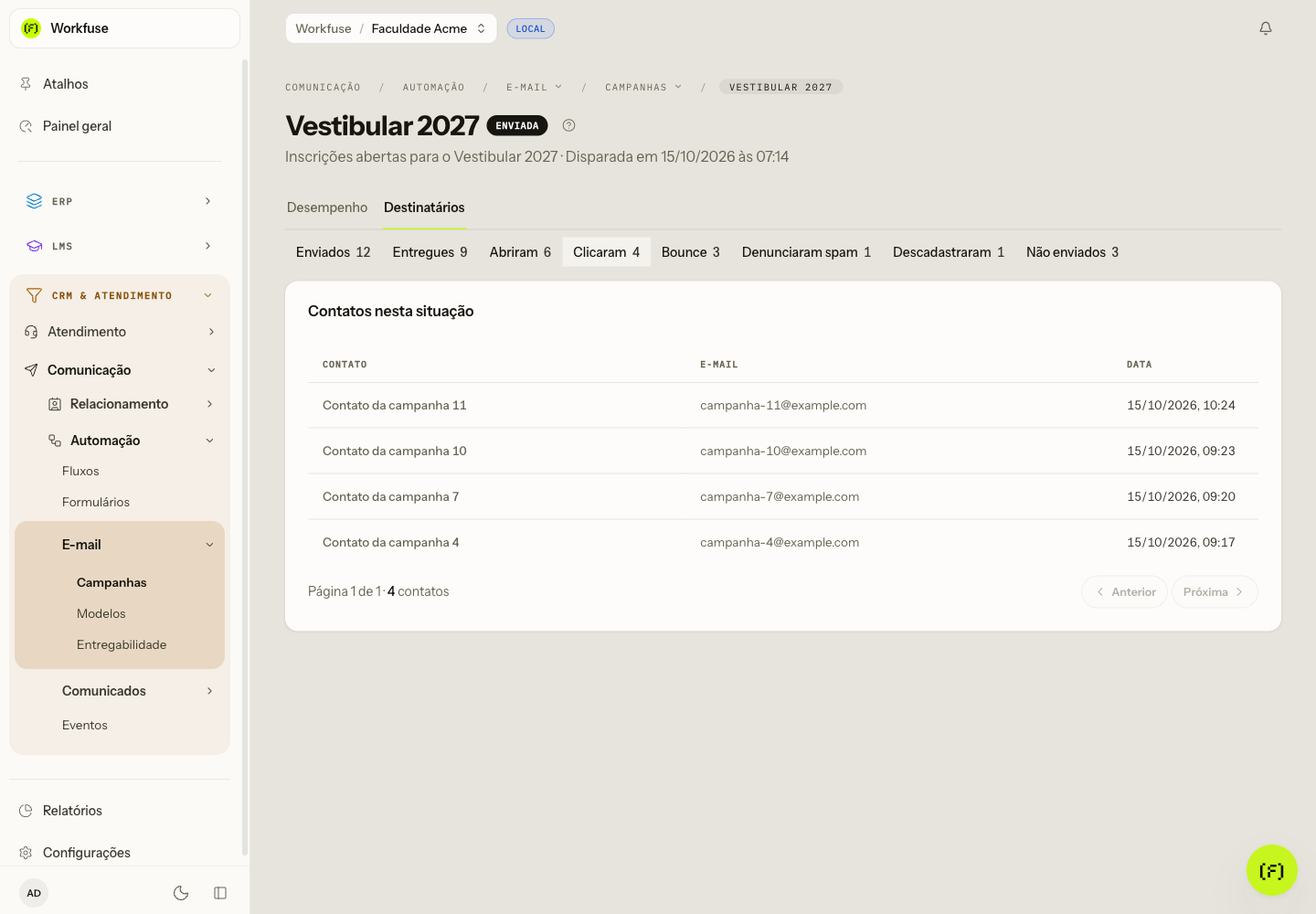
Task: Click the Relacionamento contact icon
Action: point(55,404)
